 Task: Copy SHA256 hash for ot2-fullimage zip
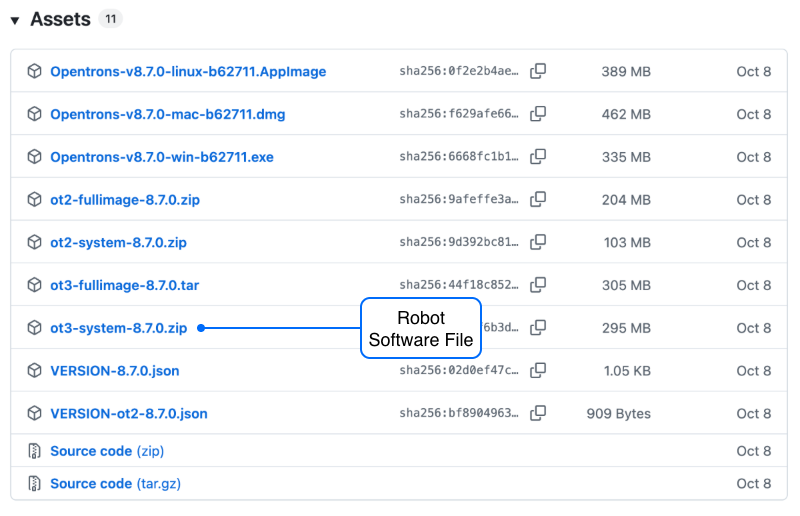[x=538, y=200]
